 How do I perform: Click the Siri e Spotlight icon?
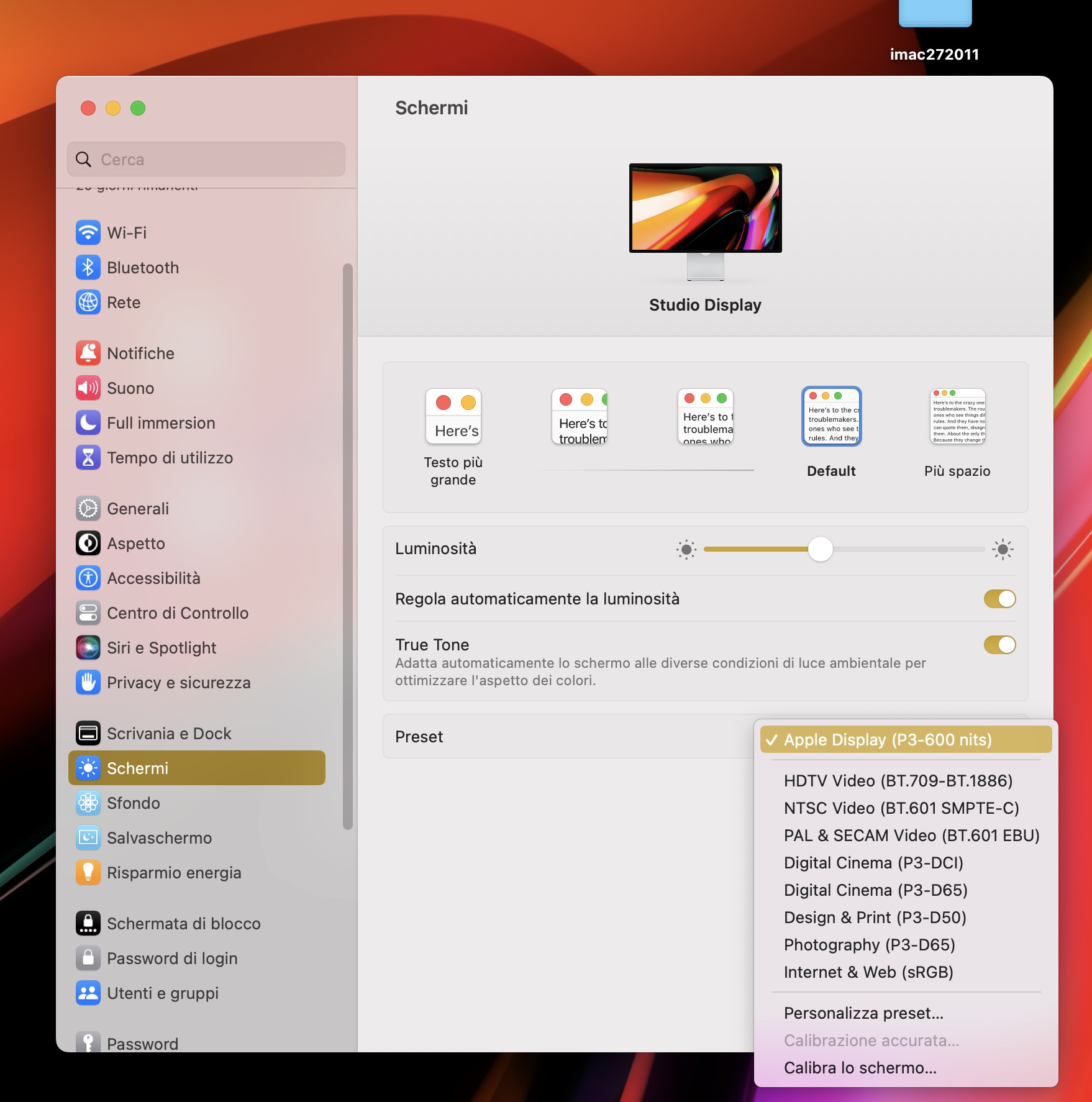[x=88, y=648]
